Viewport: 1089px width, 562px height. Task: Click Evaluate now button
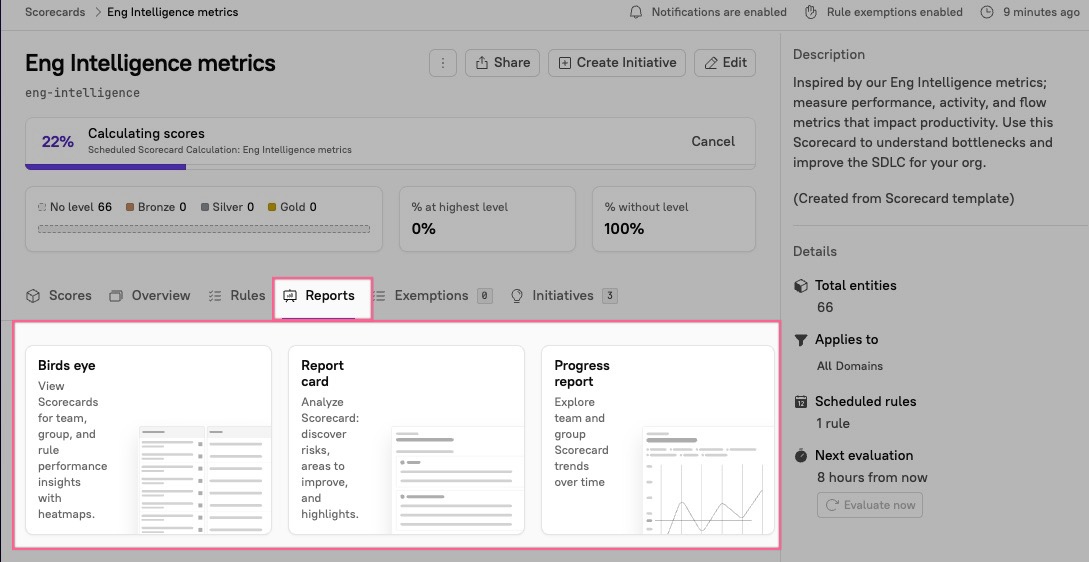pyautogui.click(x=870, y=505)
